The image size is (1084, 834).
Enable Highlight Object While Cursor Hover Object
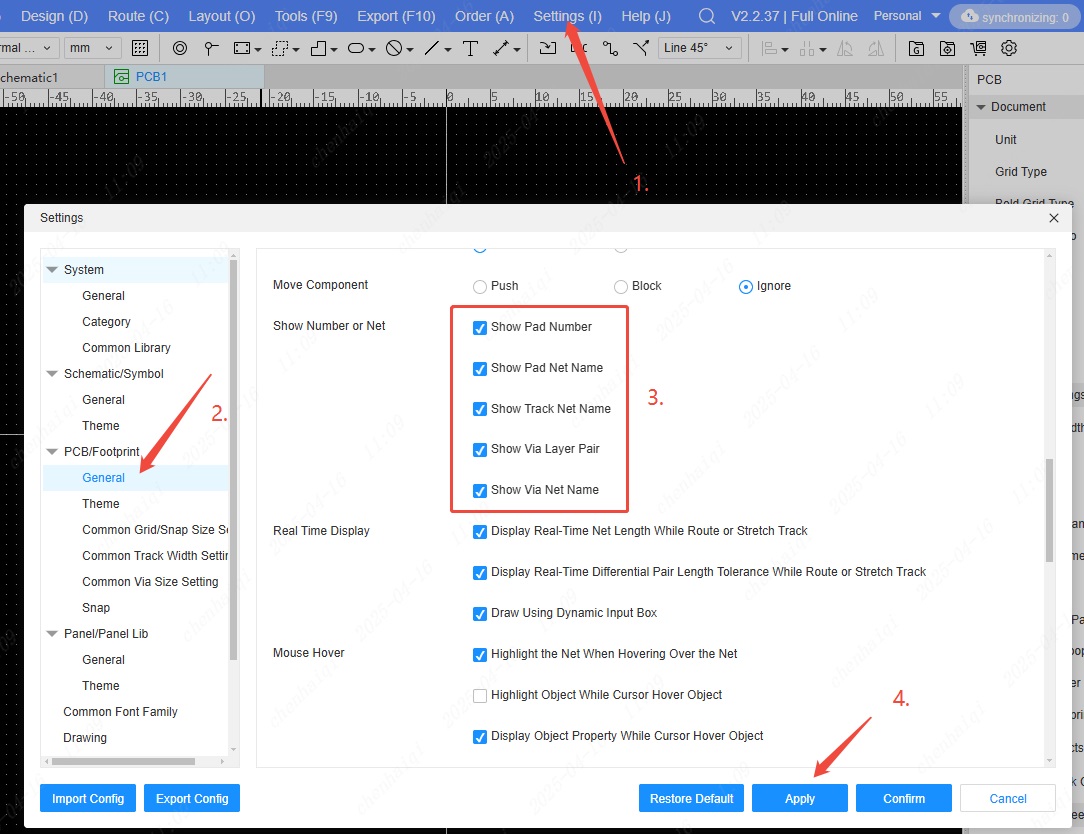480,695
